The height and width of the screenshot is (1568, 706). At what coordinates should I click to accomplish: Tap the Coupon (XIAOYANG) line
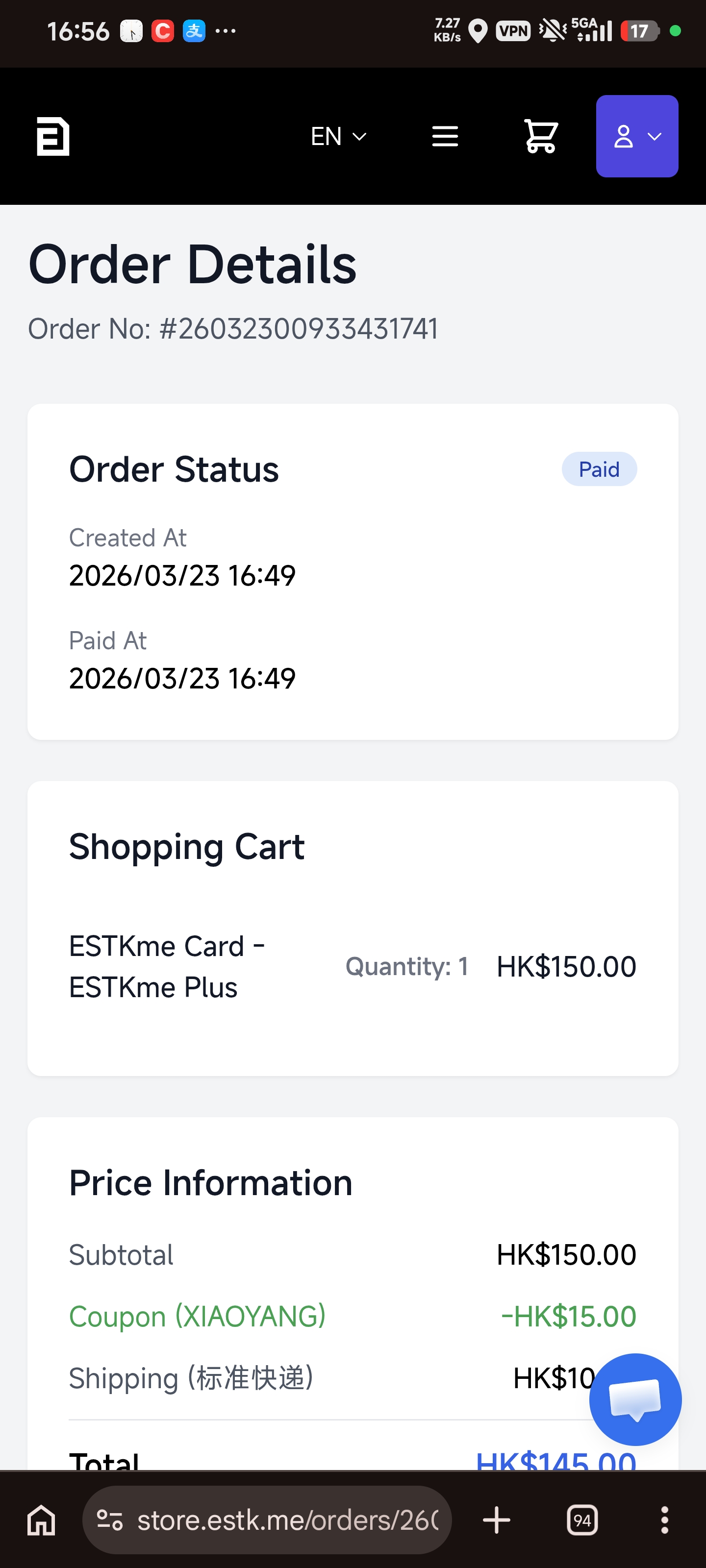click(197, 1316)
